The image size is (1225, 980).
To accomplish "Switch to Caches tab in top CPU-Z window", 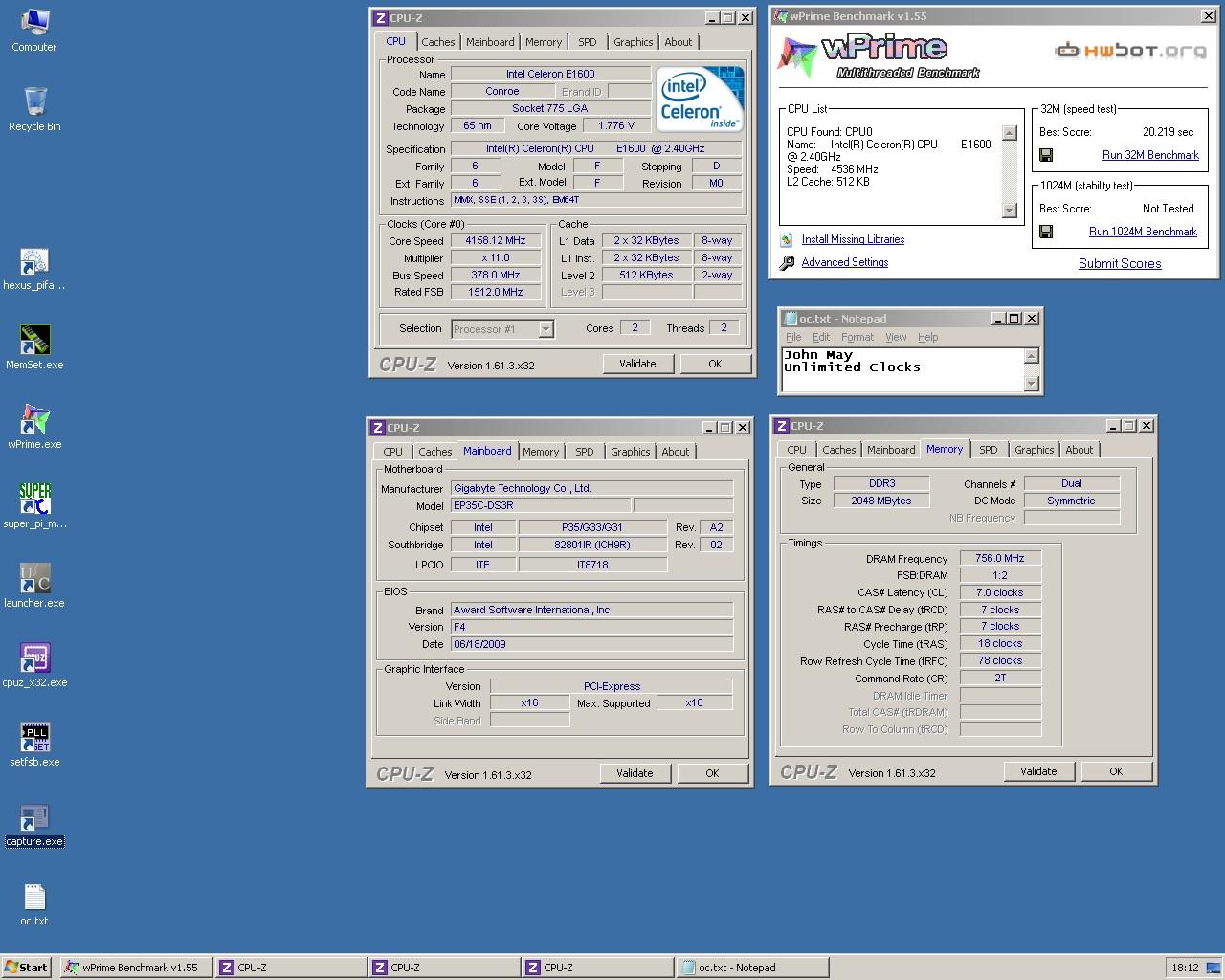I will (x=438, y=42).
